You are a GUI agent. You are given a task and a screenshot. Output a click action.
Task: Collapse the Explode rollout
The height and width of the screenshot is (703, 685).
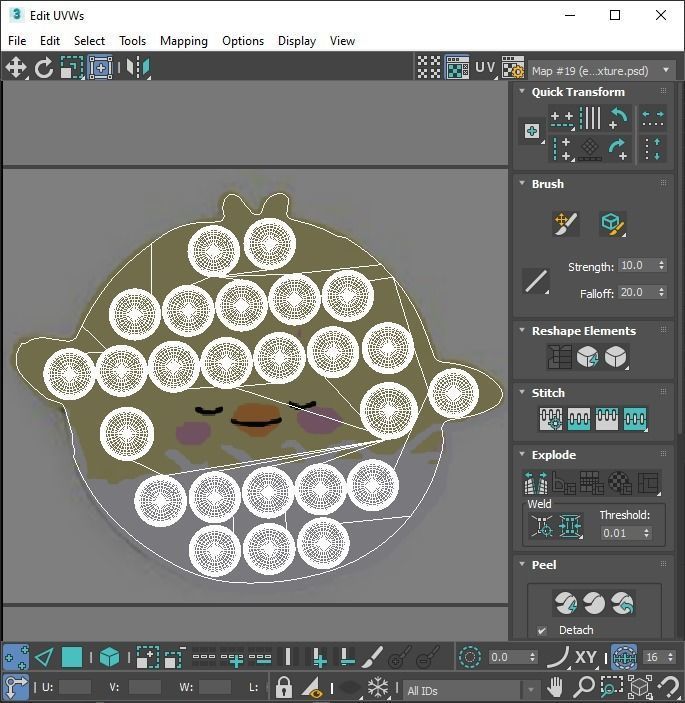(x=522, y=454)
